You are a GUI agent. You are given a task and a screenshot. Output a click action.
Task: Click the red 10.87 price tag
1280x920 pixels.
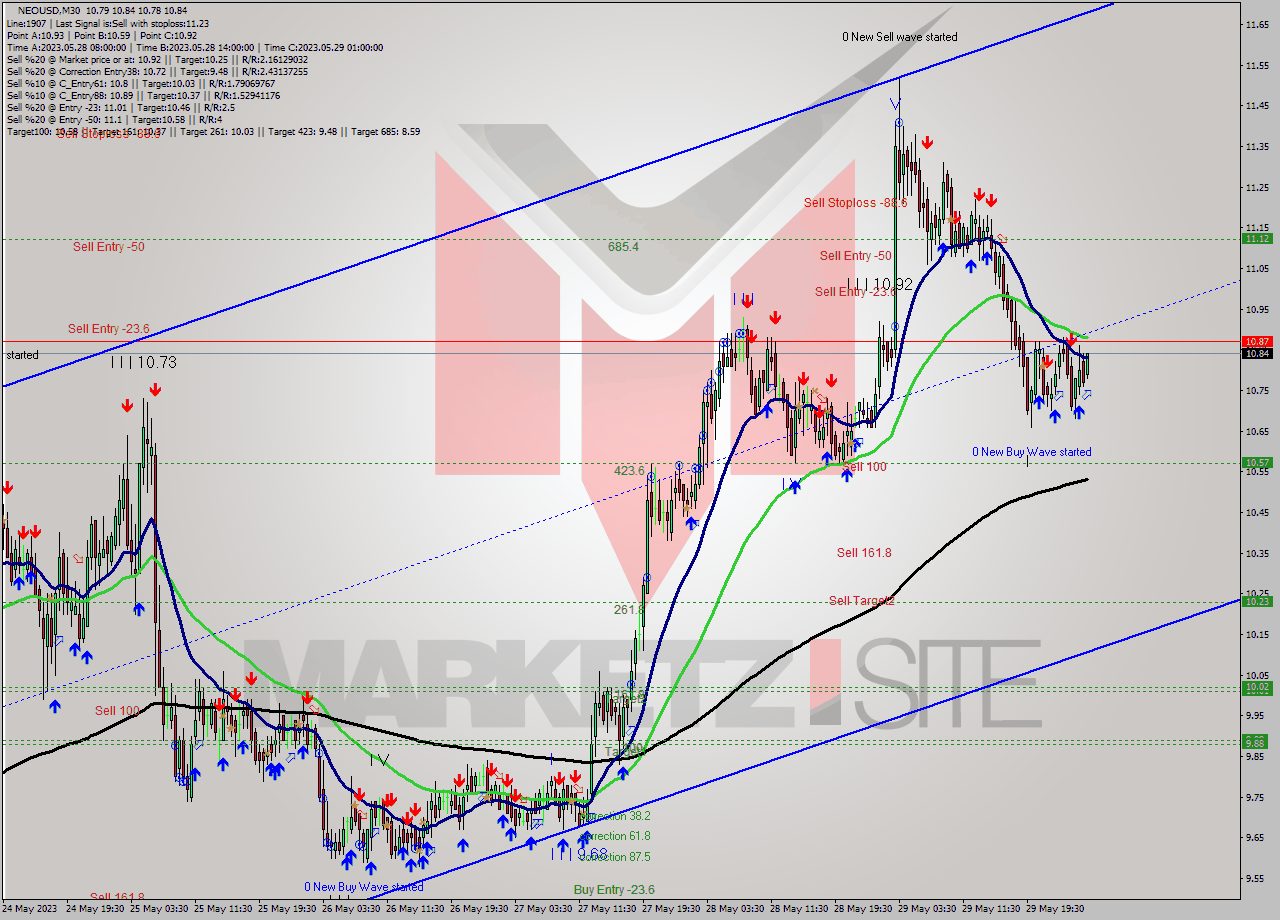(1257, 341)
